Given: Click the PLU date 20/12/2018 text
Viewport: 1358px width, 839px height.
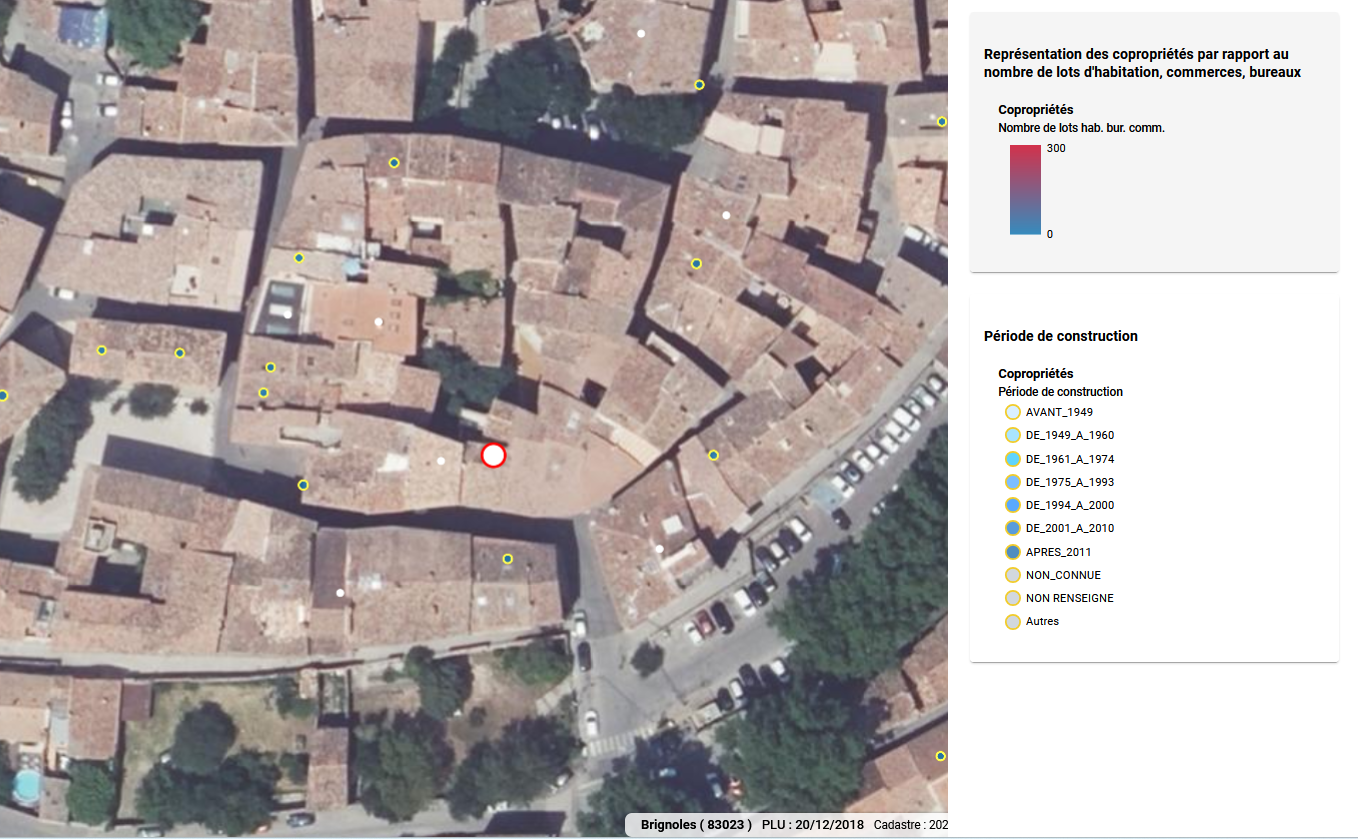Looking at the screenshot, I should pos(812,825).
